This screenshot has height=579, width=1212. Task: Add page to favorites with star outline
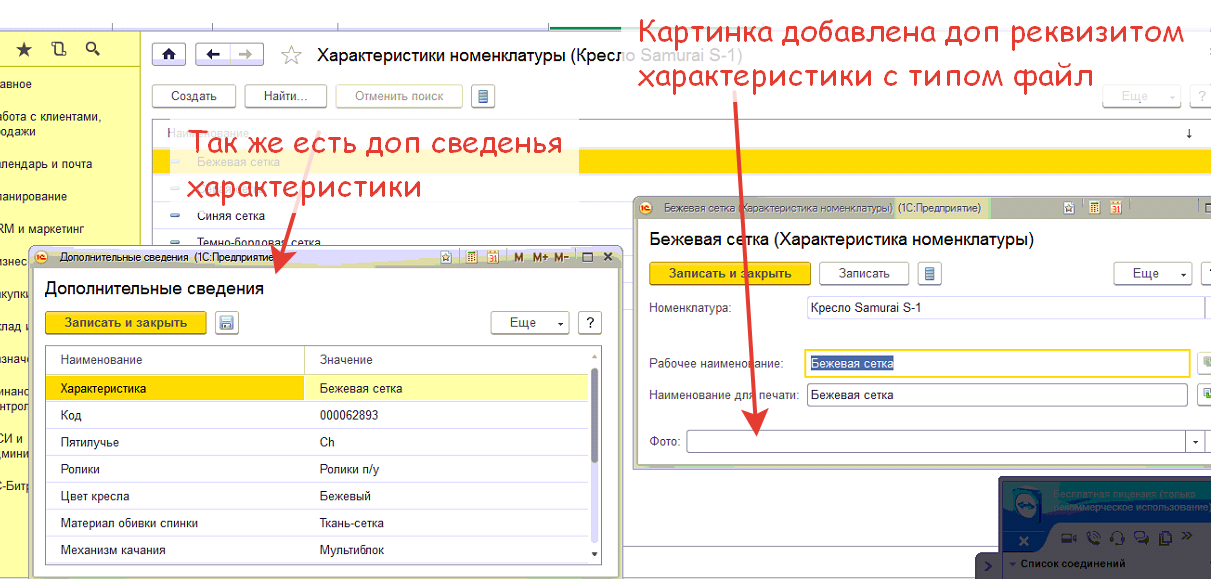pyautogui.click(x=291, y=56)
